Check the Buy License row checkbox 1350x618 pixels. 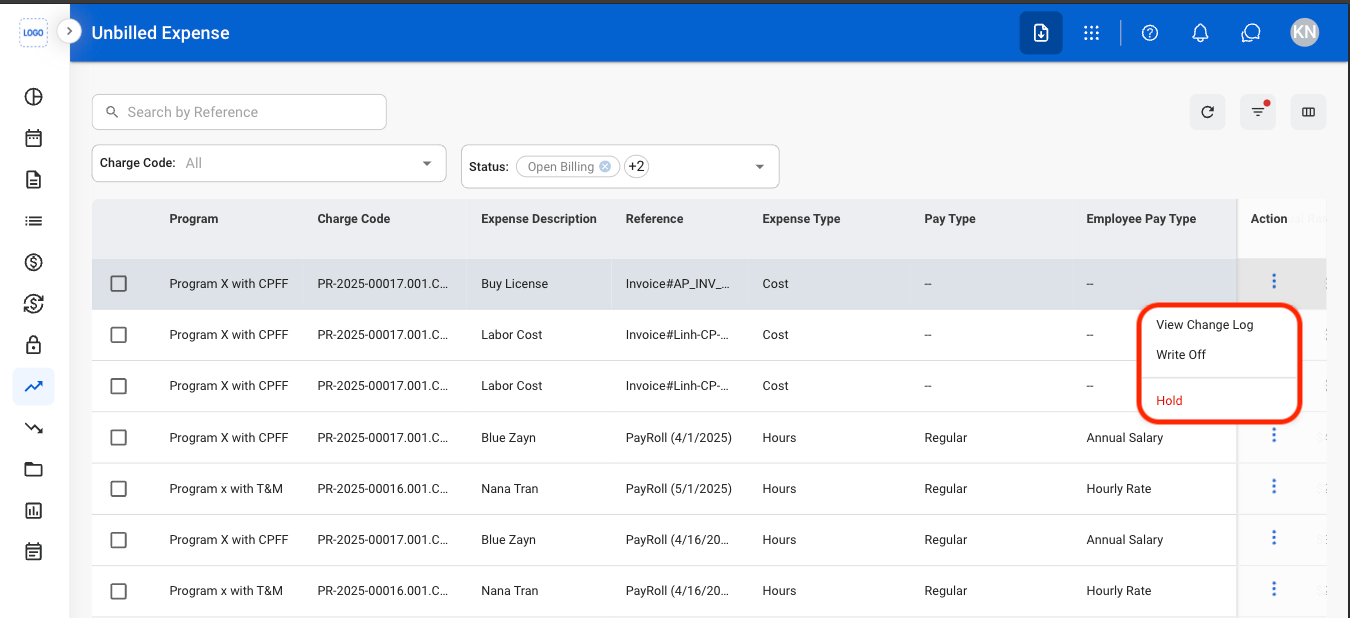click(x=119, y=284)
